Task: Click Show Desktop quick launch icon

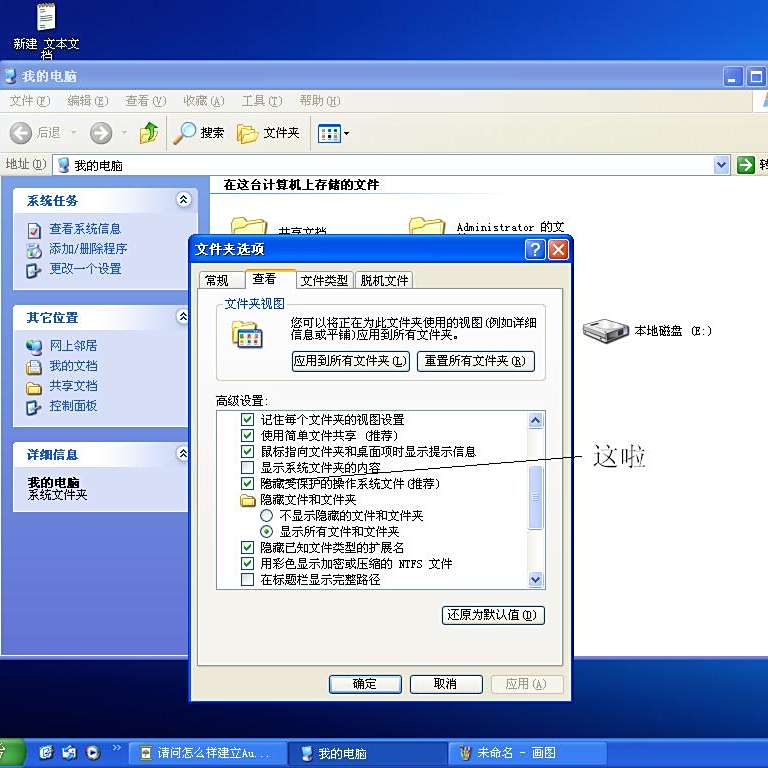Action: [69, 752]
